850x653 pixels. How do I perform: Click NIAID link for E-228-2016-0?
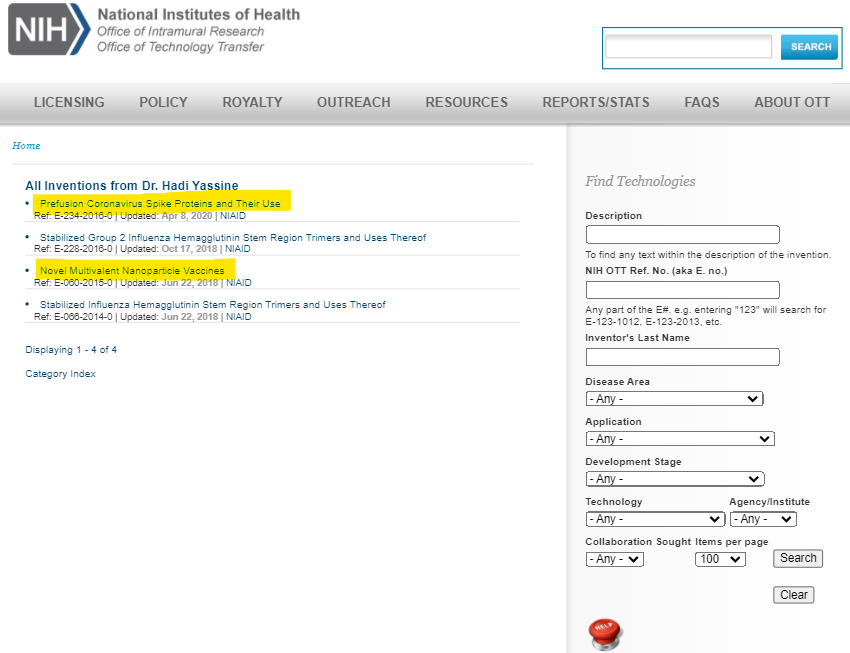point(237,249)
